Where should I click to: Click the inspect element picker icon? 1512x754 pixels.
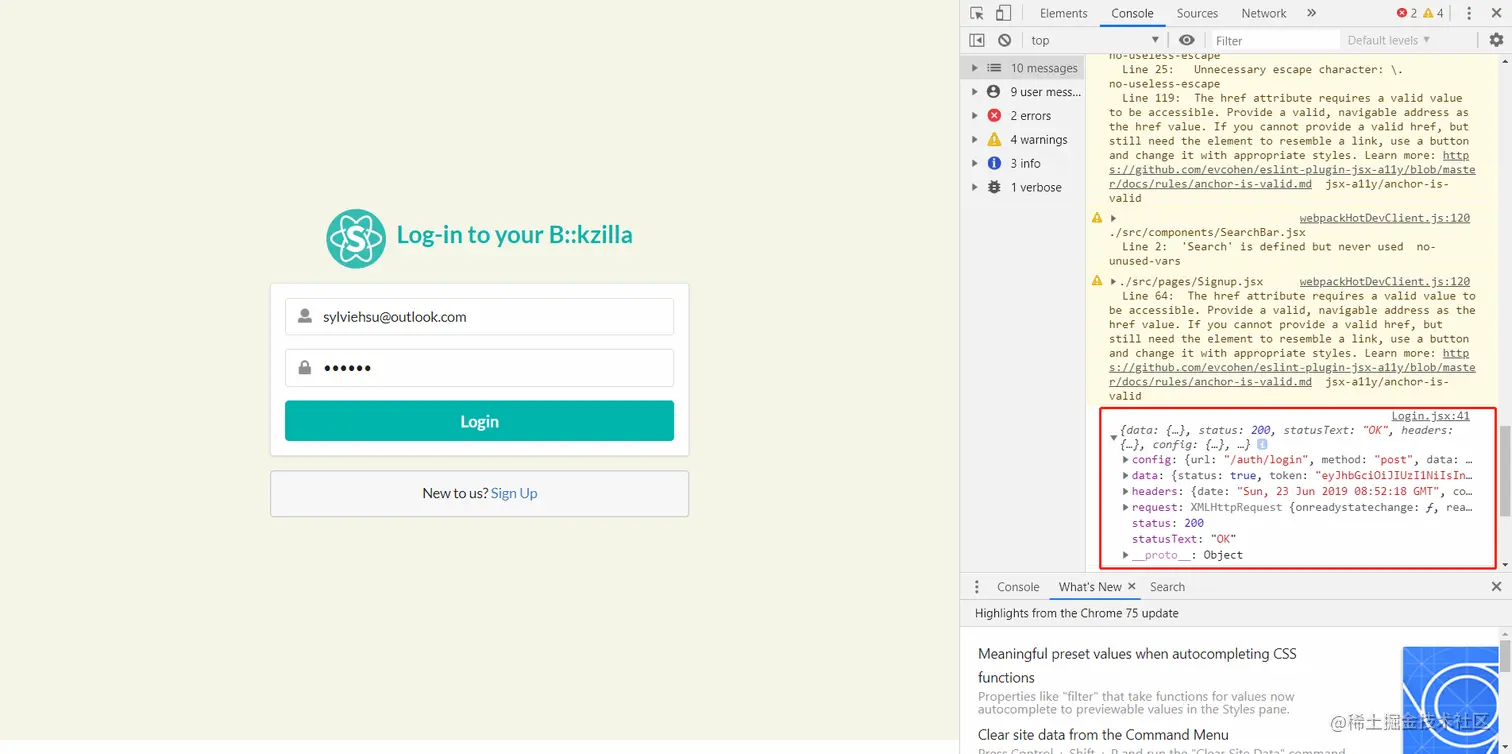point(977,13)
